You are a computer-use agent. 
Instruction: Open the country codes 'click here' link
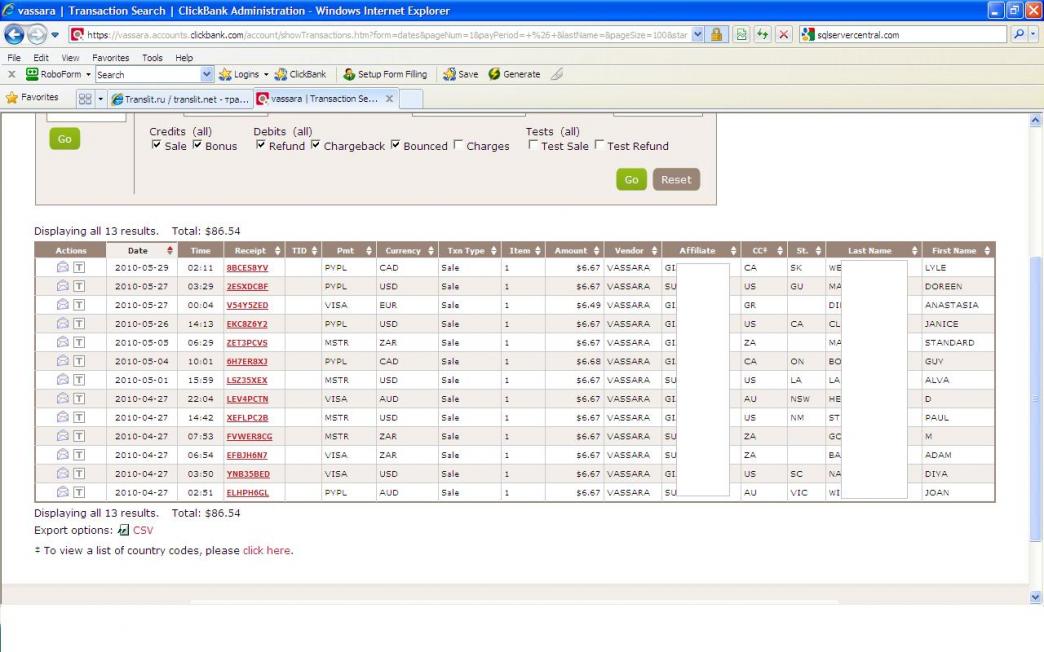coord(266,550)
